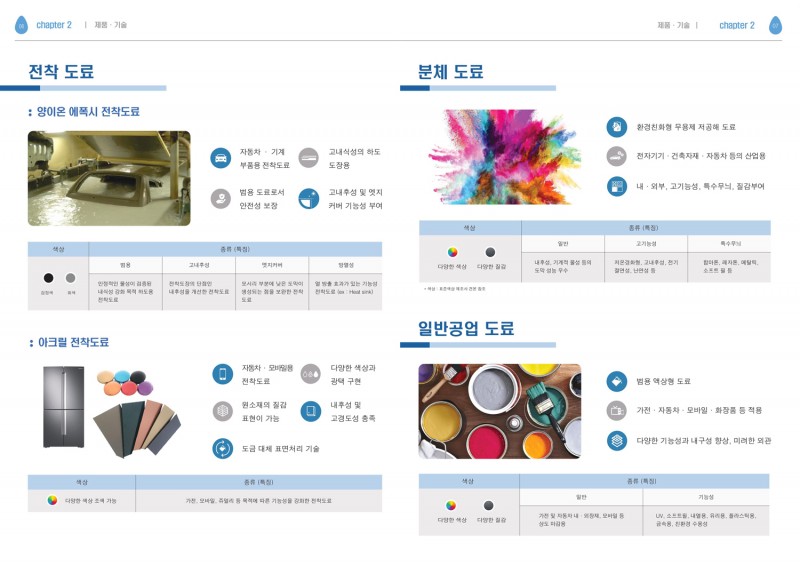Viewport: 800px width, 566px height.
Task: Select the car icon for 자동차 · 기계 부품용 전착도료
Action: 220,158
